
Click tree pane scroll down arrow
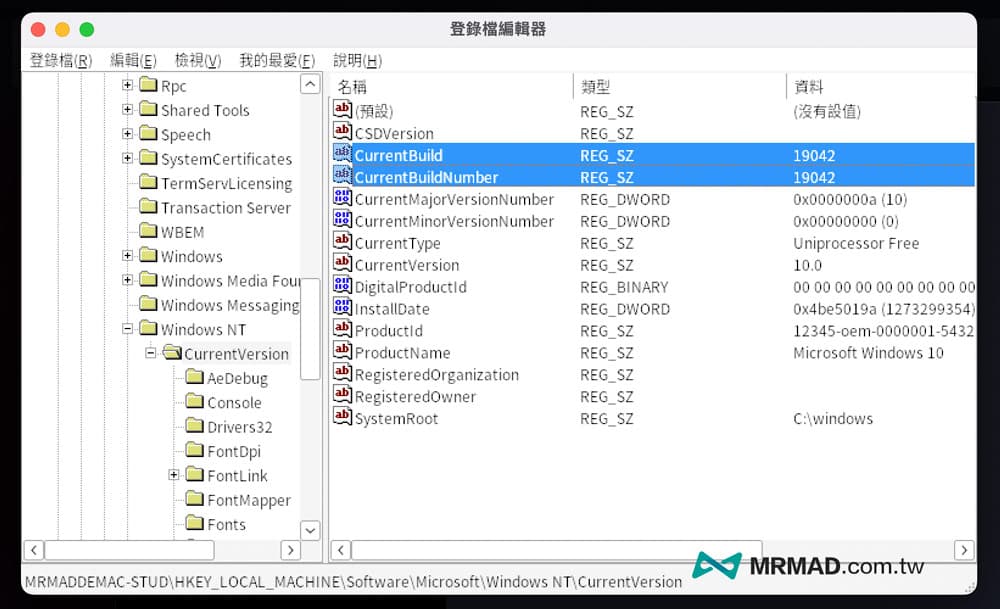(310, 530)
